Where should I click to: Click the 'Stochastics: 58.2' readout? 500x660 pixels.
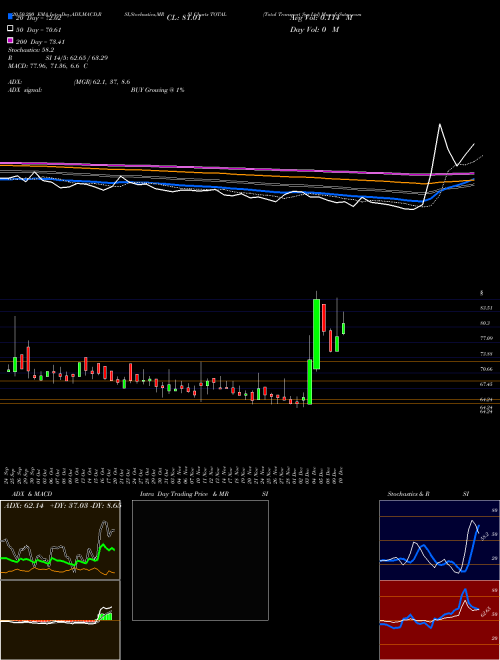pyautogui.click(x=31, y=50)
